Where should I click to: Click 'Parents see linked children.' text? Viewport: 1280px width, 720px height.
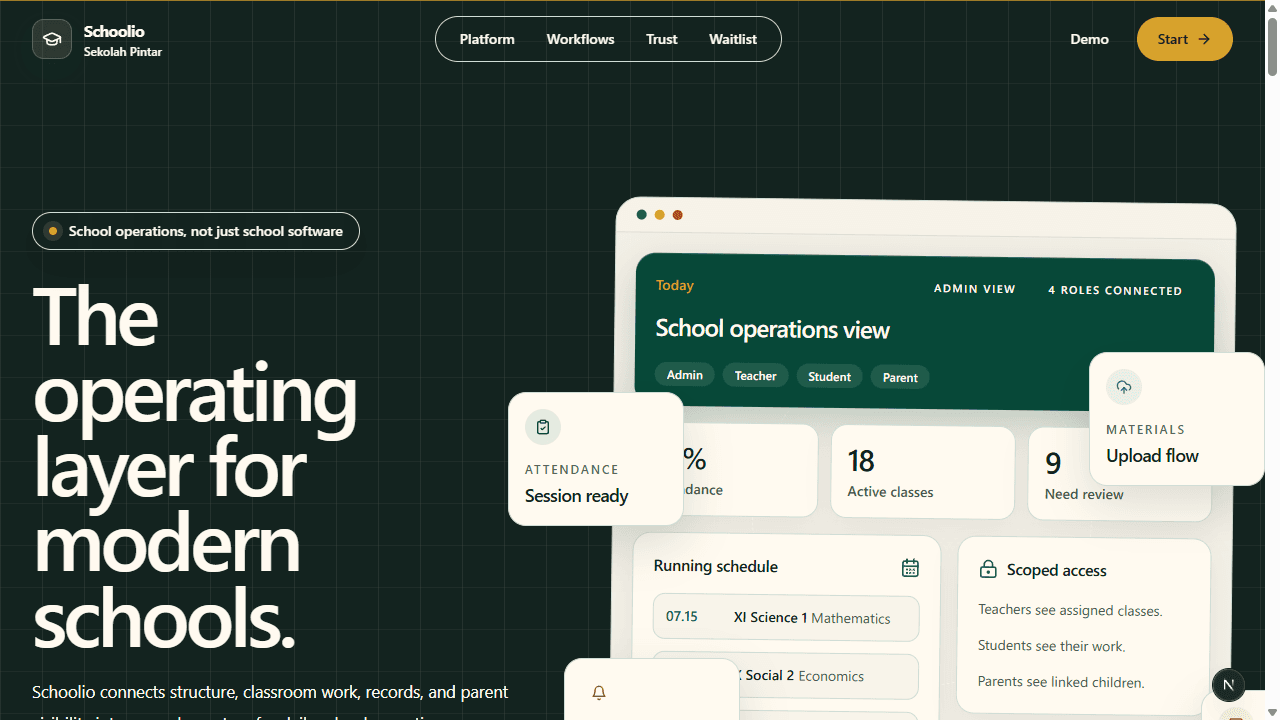[1061, 682]
